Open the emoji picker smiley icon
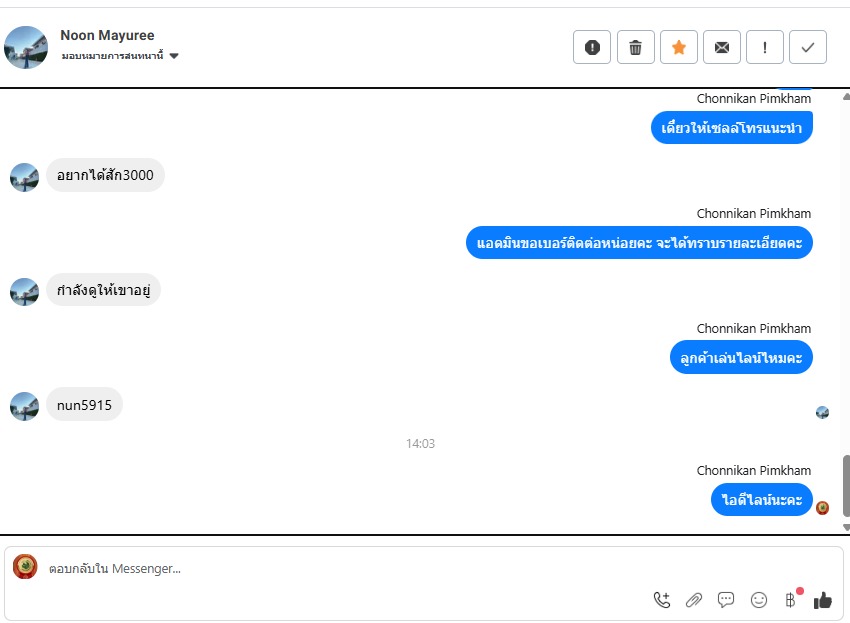Viewport: 850px width, 623px height. [758, 600]
